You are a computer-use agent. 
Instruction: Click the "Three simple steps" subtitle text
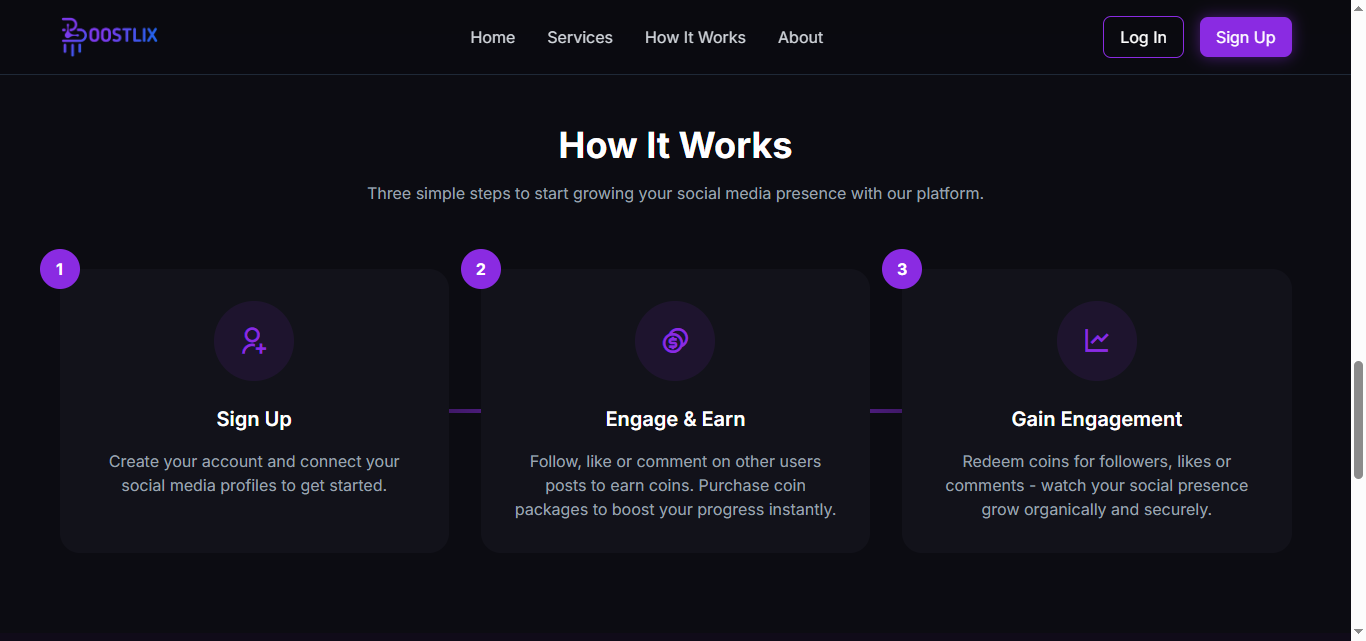675,193
